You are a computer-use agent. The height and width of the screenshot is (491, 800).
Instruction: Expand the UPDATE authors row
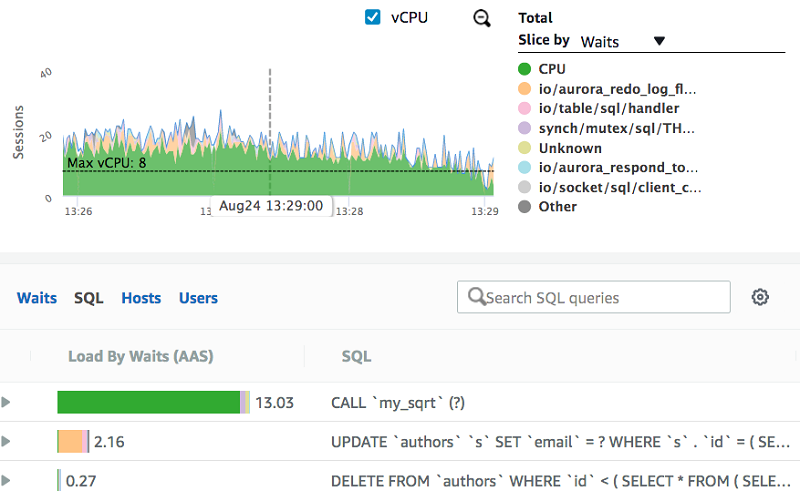coord(6,441)
